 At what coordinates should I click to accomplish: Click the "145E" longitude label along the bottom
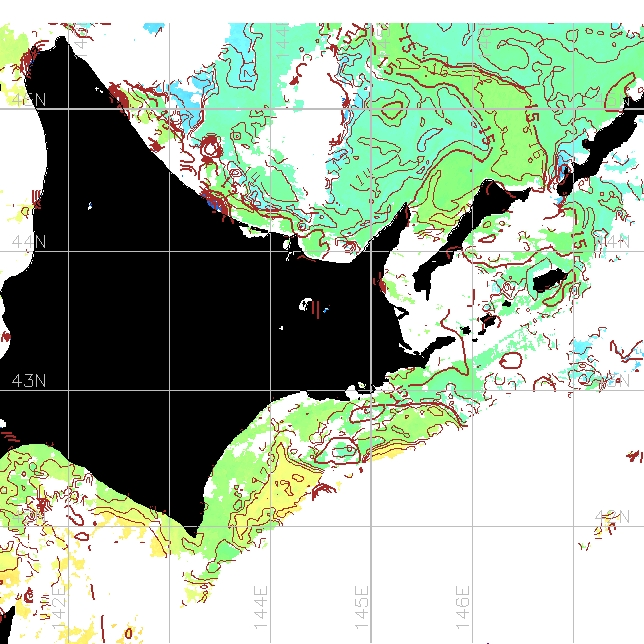pos(361,607)
